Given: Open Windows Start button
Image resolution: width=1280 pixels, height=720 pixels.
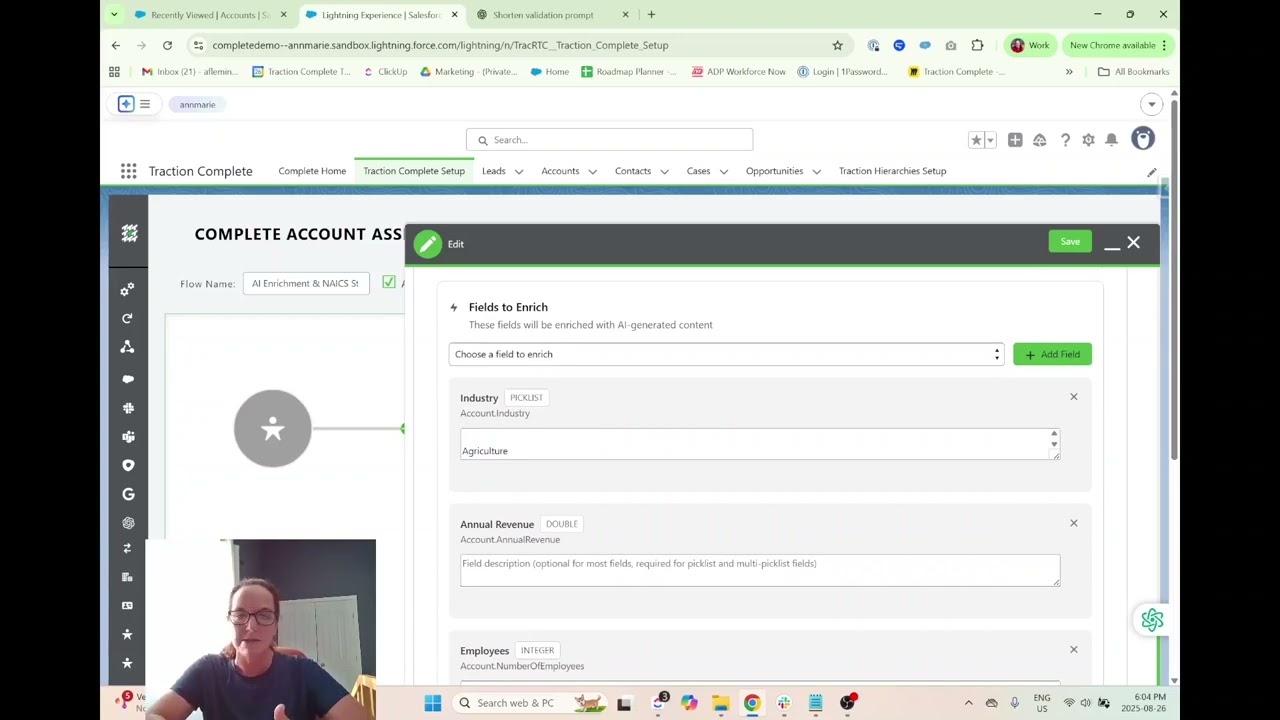Looking at the screenshot, I should [432, 703].
